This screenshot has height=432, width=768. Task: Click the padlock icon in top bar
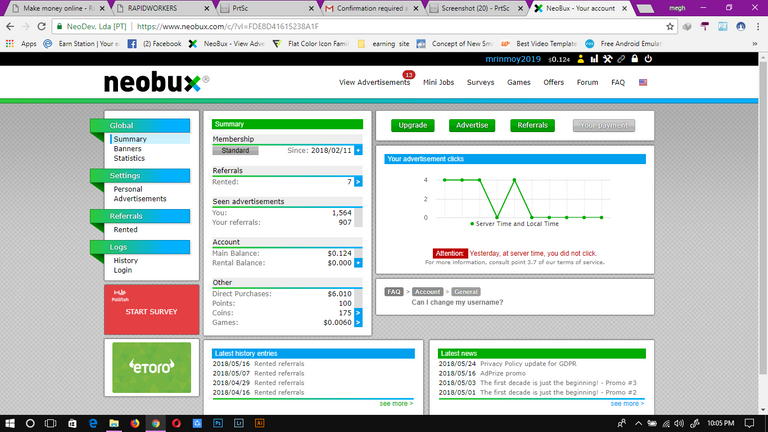click(635, 59)
